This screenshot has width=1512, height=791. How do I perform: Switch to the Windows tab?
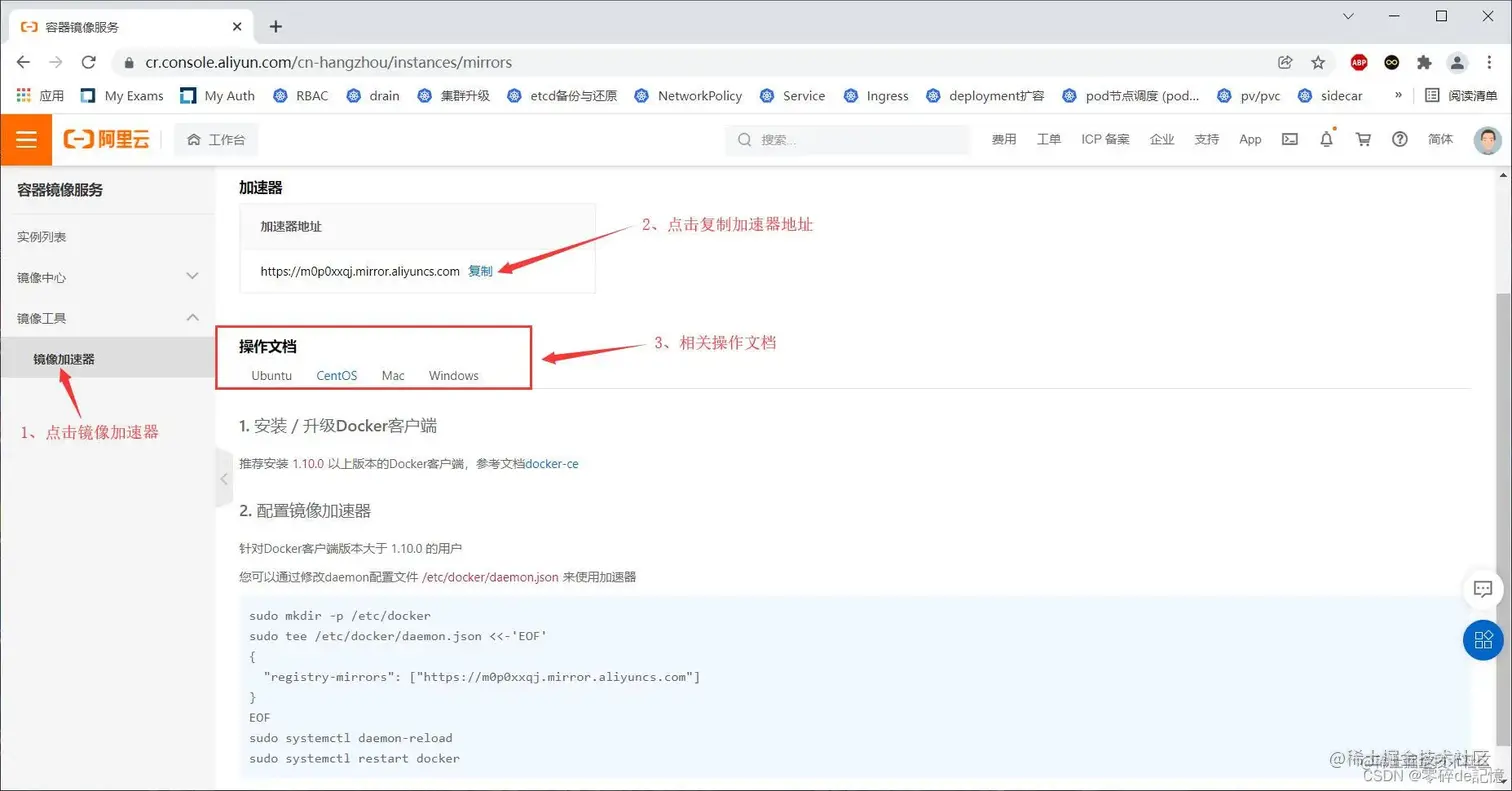[454, 375]
